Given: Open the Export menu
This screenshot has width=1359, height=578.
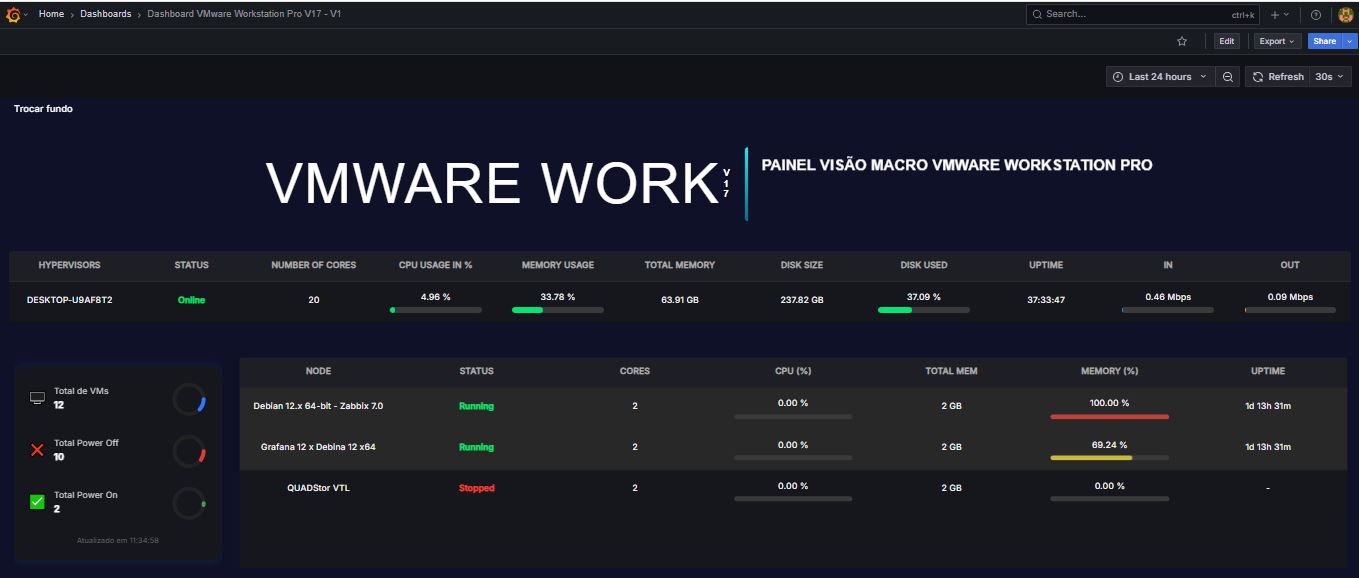Looking at the screenshot, I should click(x=1277, y=41).
